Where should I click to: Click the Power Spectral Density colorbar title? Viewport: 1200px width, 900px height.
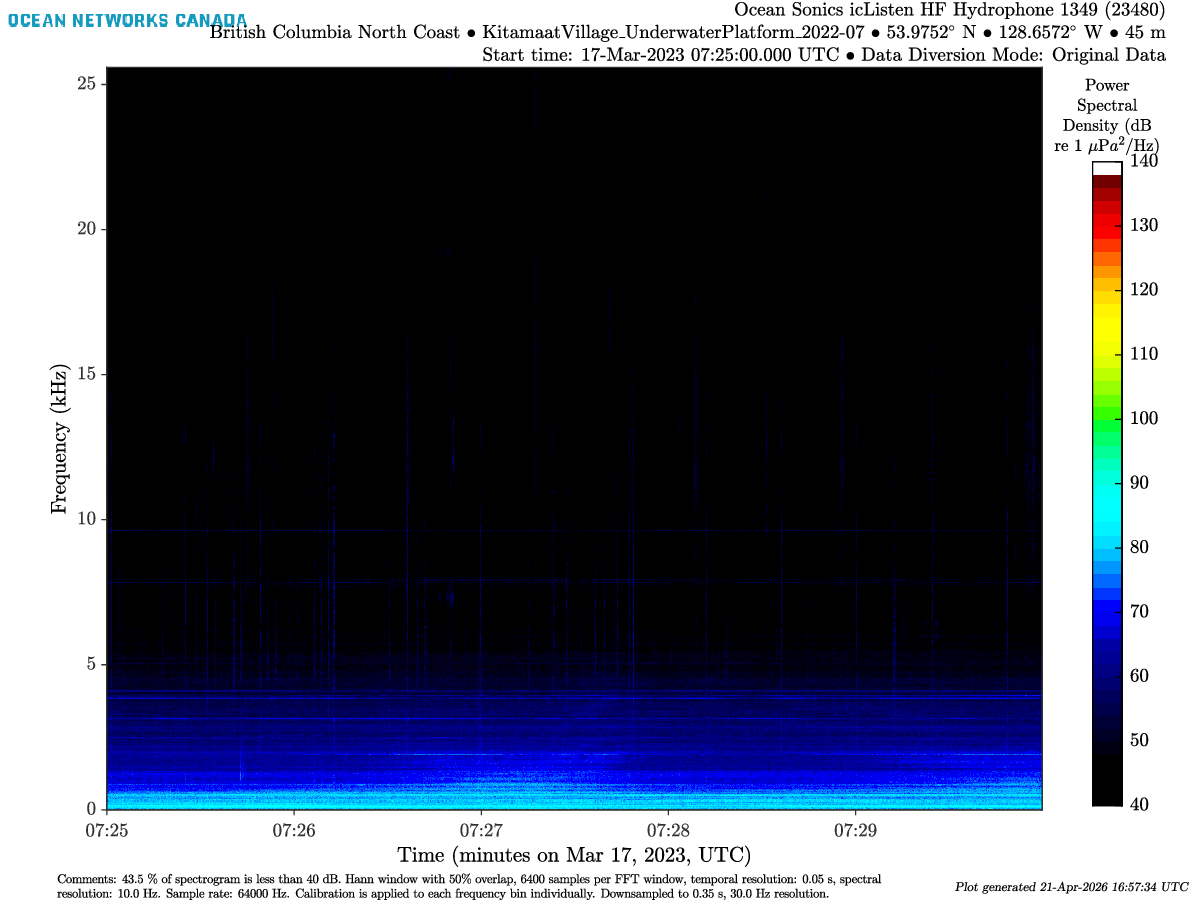(x=1106, y=115)
